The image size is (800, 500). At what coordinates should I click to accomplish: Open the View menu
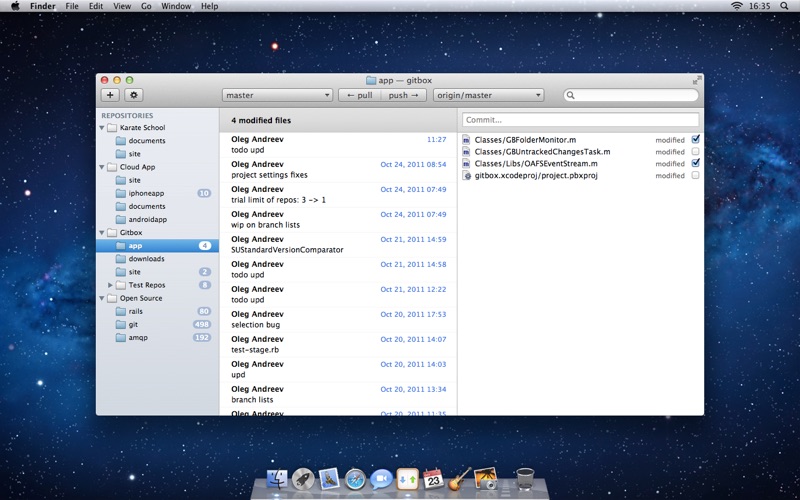tap(122, 6)
